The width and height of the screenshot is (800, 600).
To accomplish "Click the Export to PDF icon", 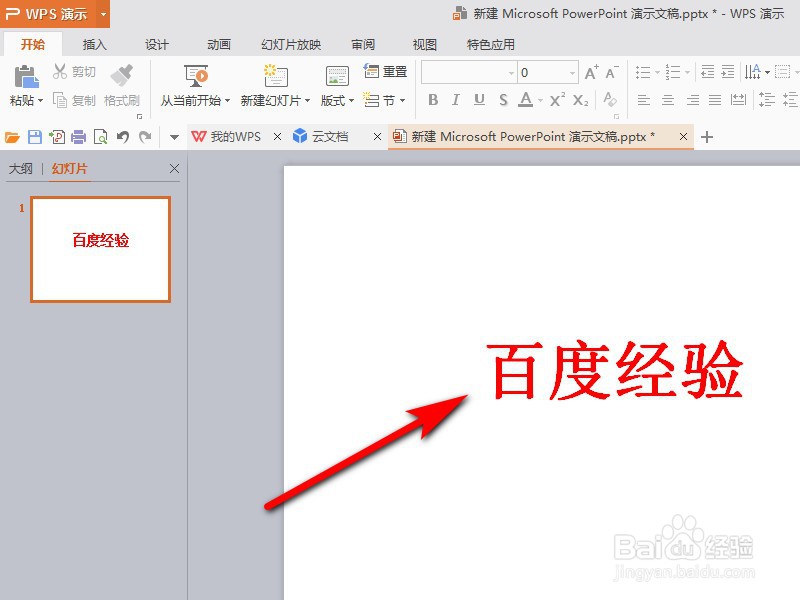I will [x=57, y=137].
